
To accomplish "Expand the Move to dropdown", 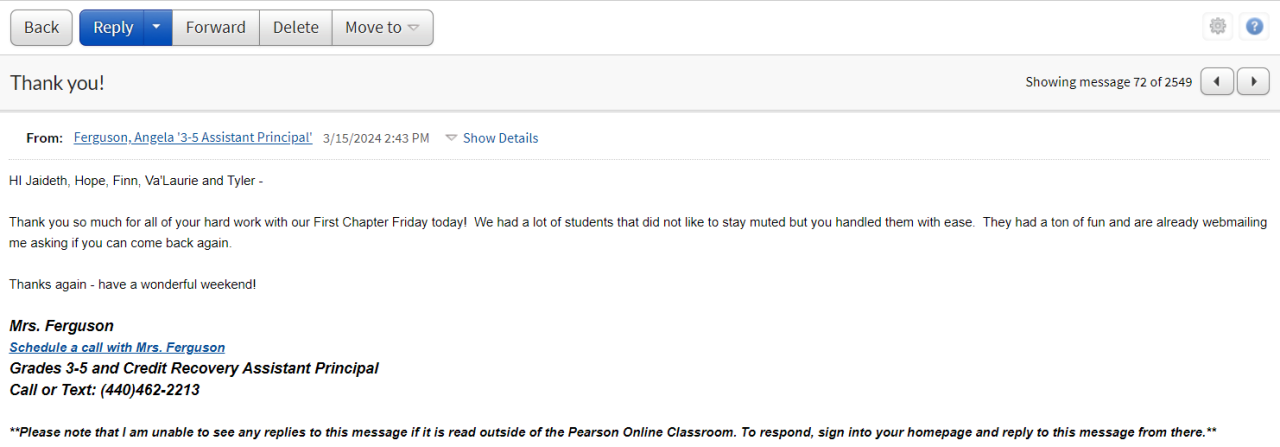I will coord(382,27).
